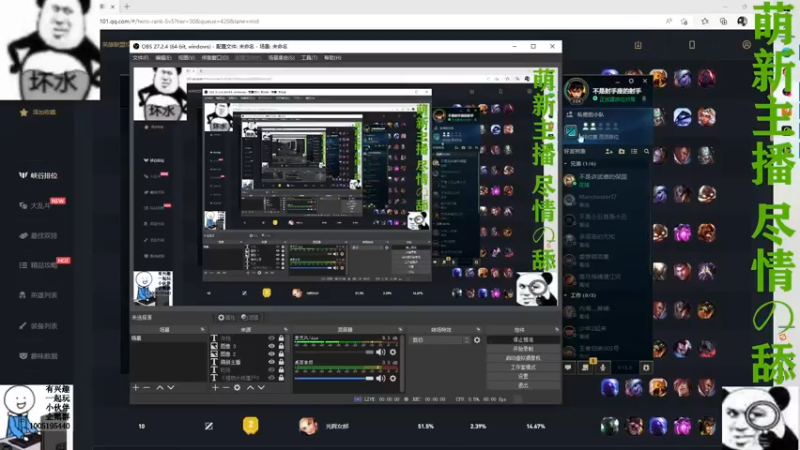
Task: Open OBS 设置 settings button
Action: (x=523, y=377)
